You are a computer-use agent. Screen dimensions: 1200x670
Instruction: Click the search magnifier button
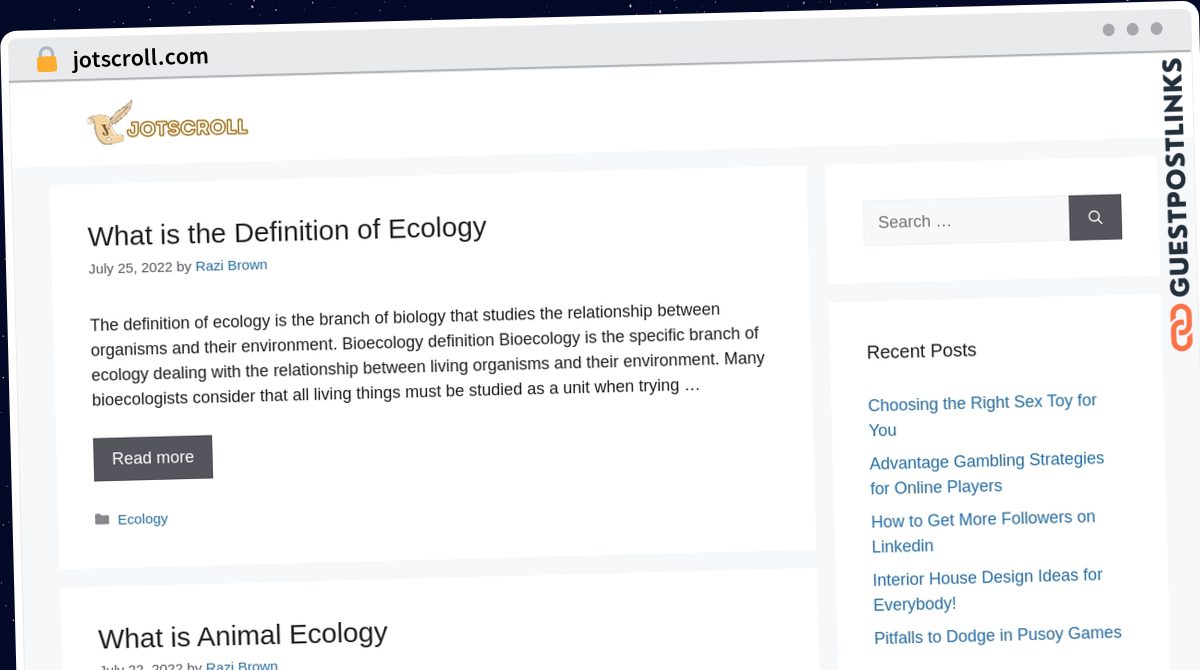(x=1095, y=217)
